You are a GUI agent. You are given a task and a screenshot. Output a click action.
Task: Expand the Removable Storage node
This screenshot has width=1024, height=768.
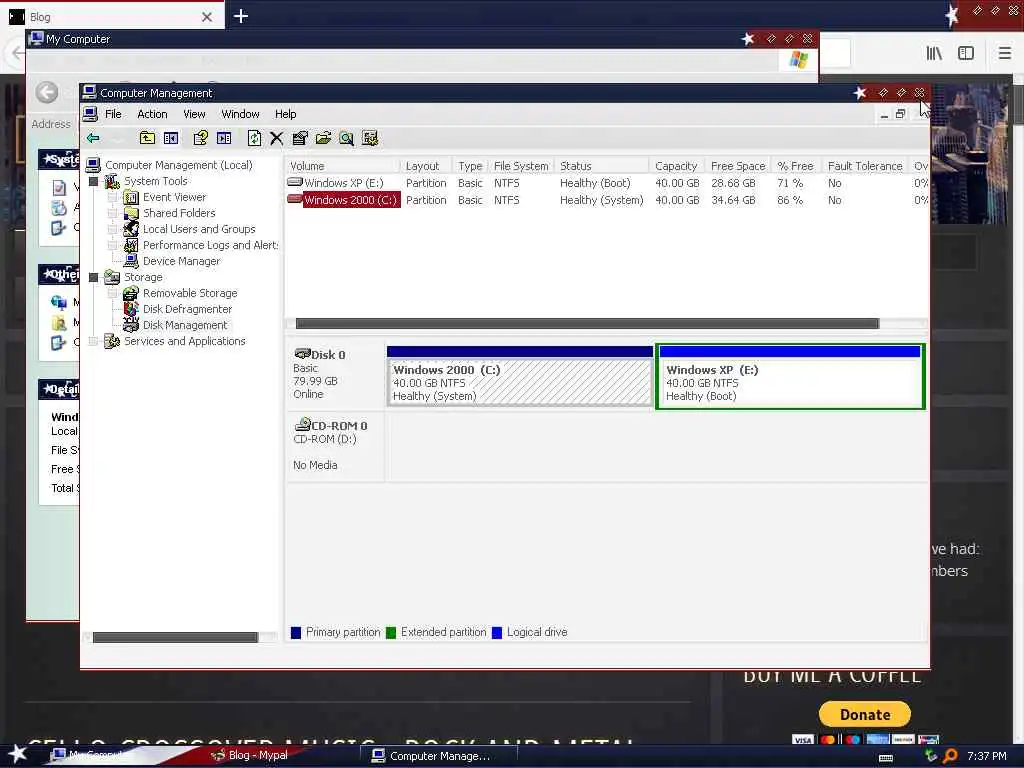(x=112, y=293)
